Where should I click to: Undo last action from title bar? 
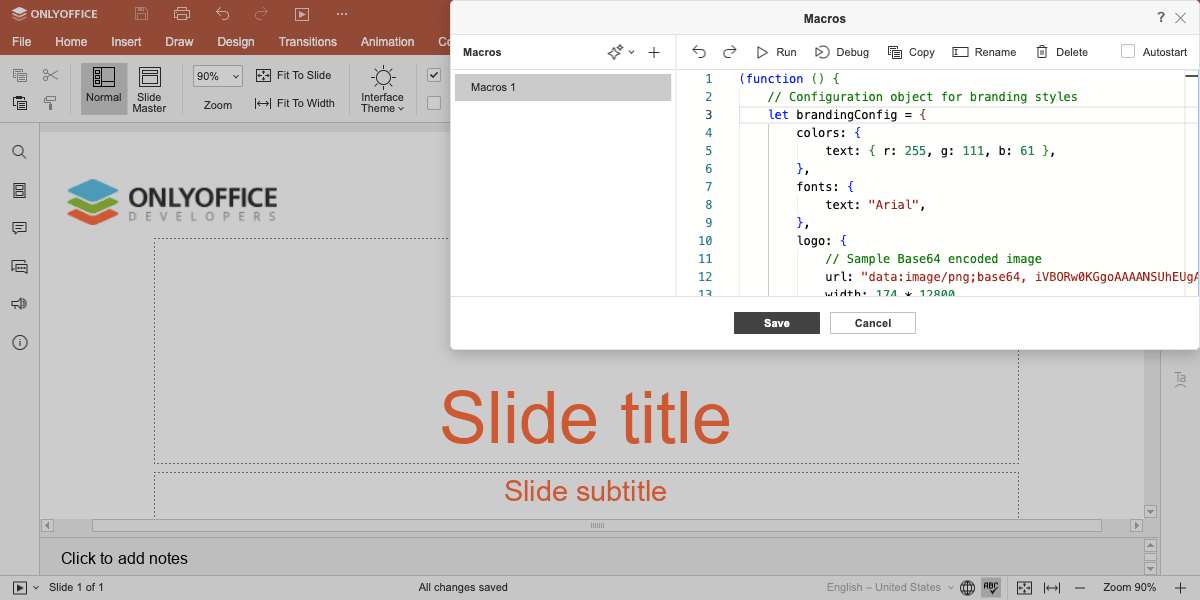222,14
